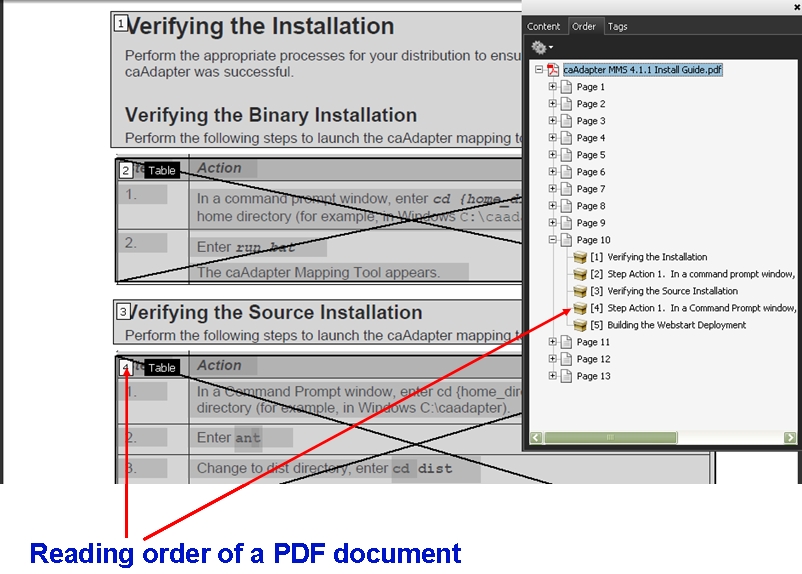This screenshot has height=574, width=802.
Task: Click the Table tag label on region 4
Action: pyautogui.click(x=162, y=368)
